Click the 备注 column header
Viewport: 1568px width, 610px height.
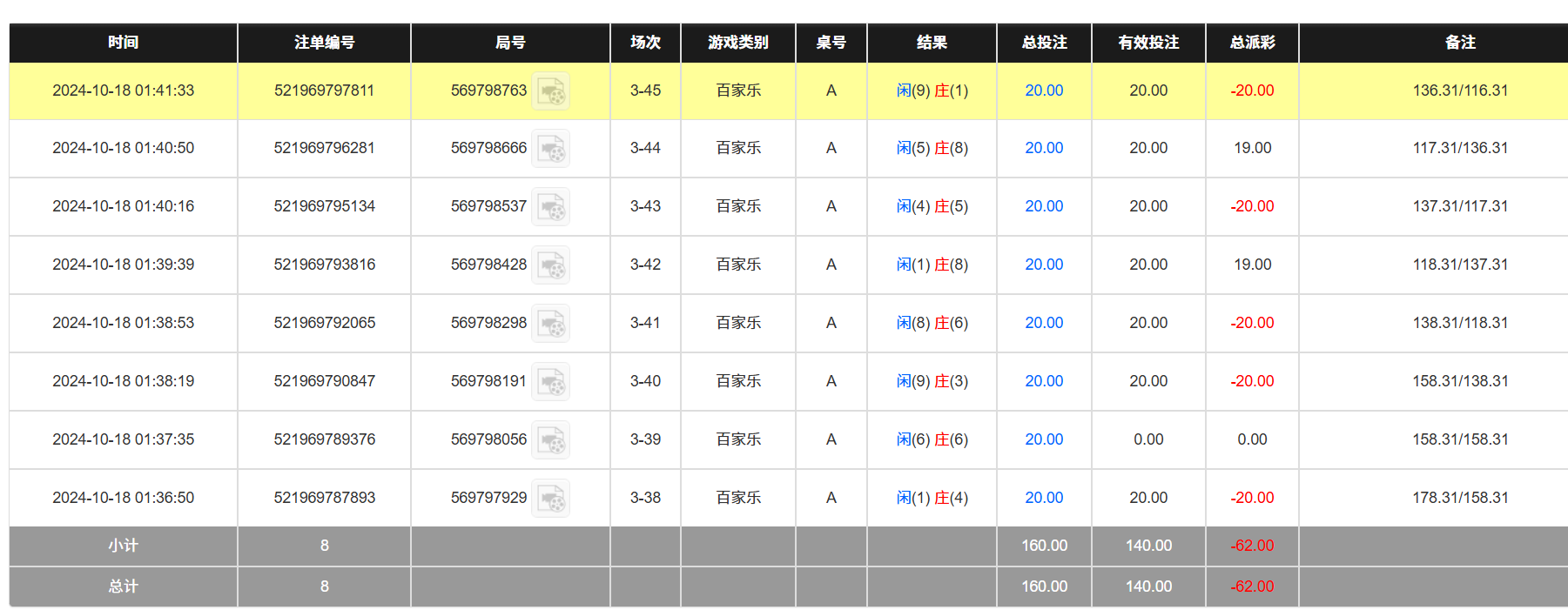click(x=1460, y=43)
